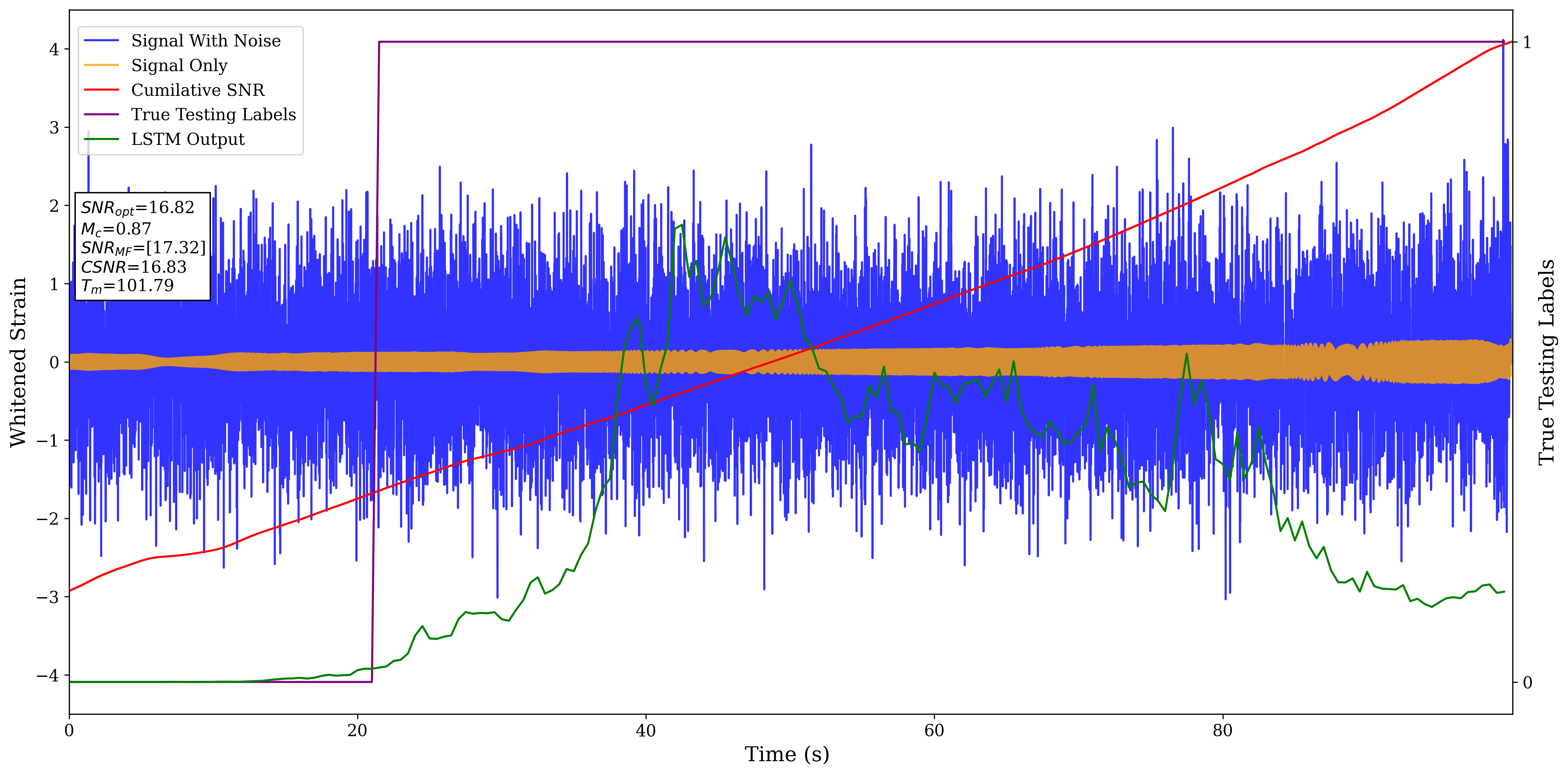Click the blue Signal With Noise legend line
This screenshot has height=775, width=1568.
pos(101,41)
